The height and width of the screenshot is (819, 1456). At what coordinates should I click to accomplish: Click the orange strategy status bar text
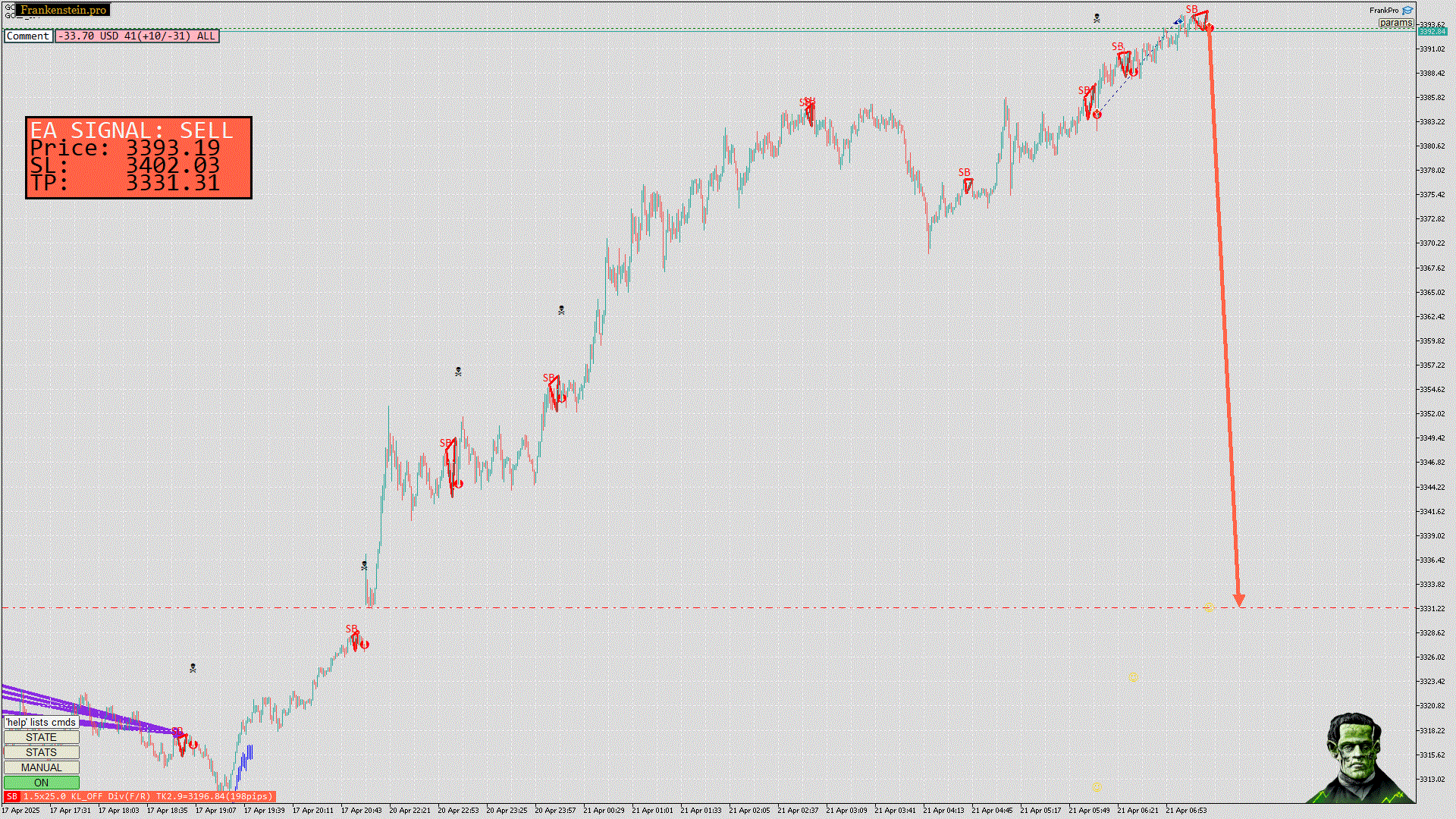147,796
